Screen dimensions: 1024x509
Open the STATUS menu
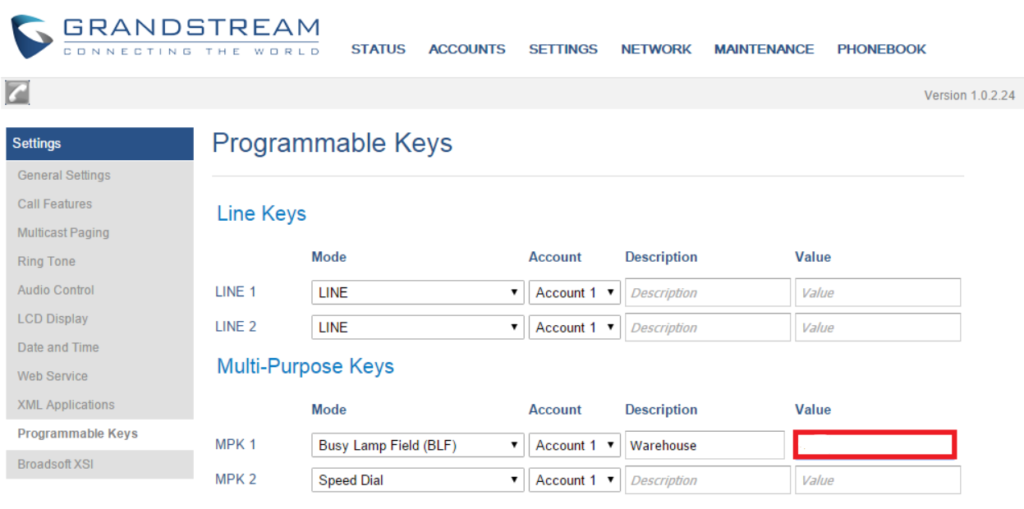click(378, 49)
